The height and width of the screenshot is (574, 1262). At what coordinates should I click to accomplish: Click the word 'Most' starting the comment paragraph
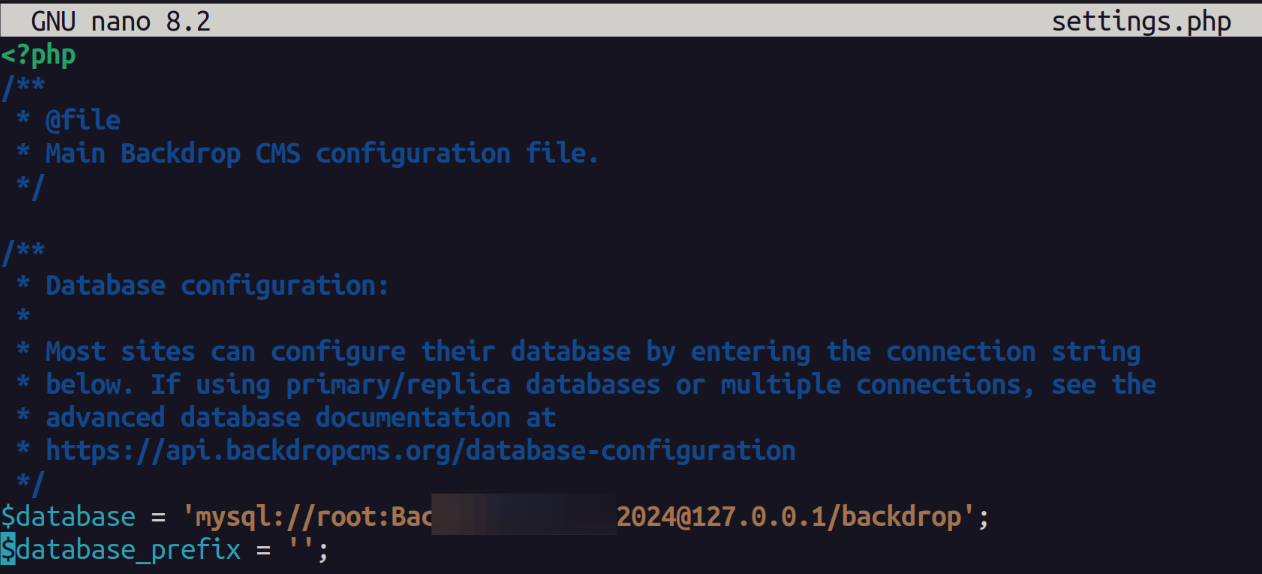pyautogui.click(x=75, y=352)
